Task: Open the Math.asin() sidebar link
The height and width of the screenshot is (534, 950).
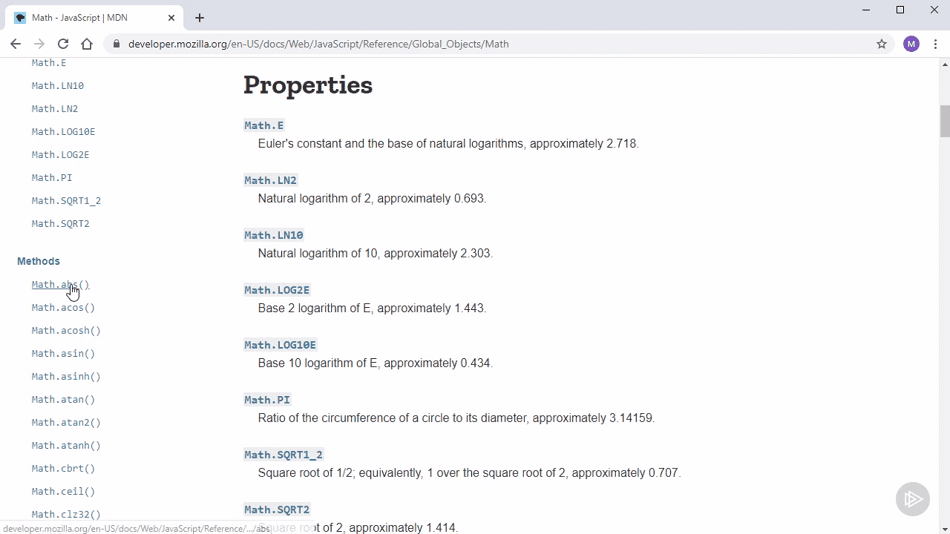Action: coord(63,353)
